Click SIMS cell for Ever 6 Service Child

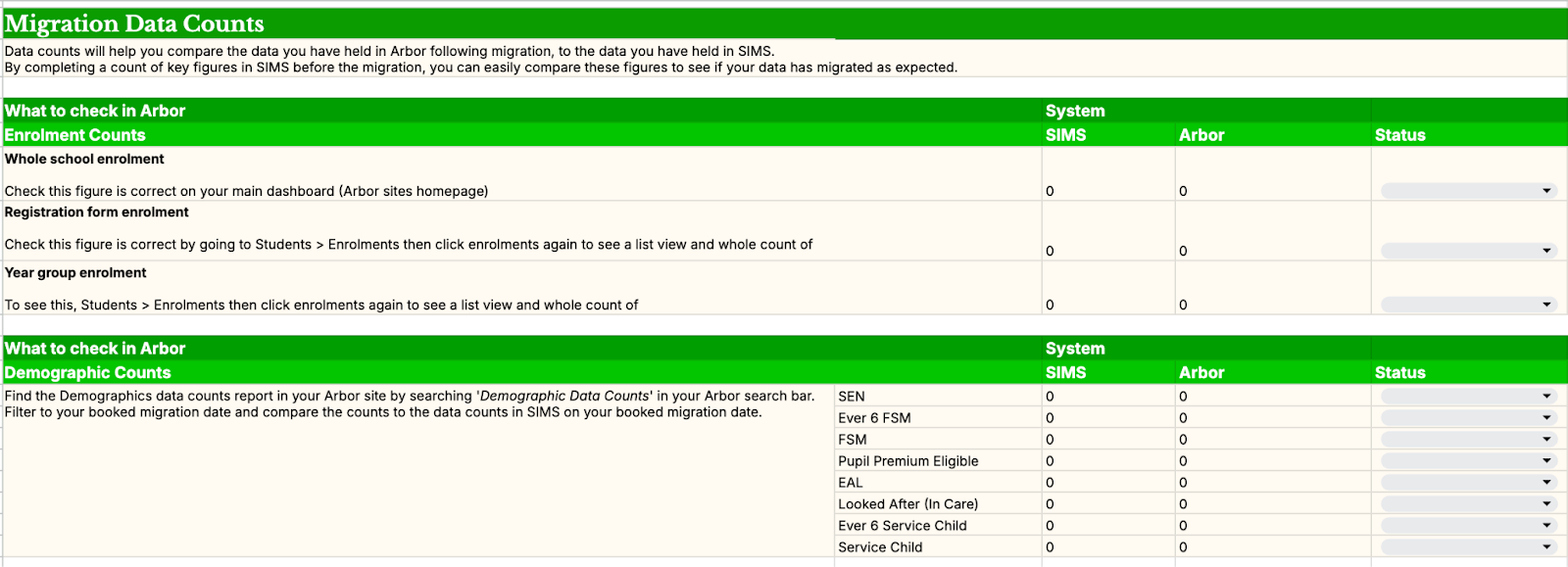point(1107,526)
